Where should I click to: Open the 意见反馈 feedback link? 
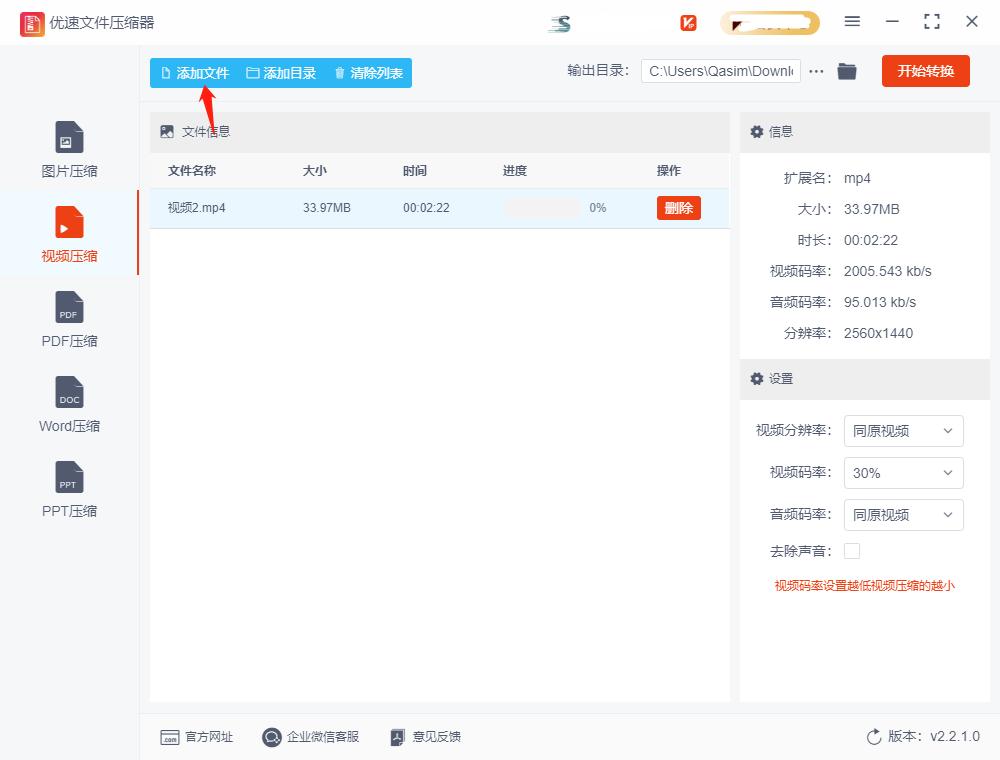pos(434,737)
